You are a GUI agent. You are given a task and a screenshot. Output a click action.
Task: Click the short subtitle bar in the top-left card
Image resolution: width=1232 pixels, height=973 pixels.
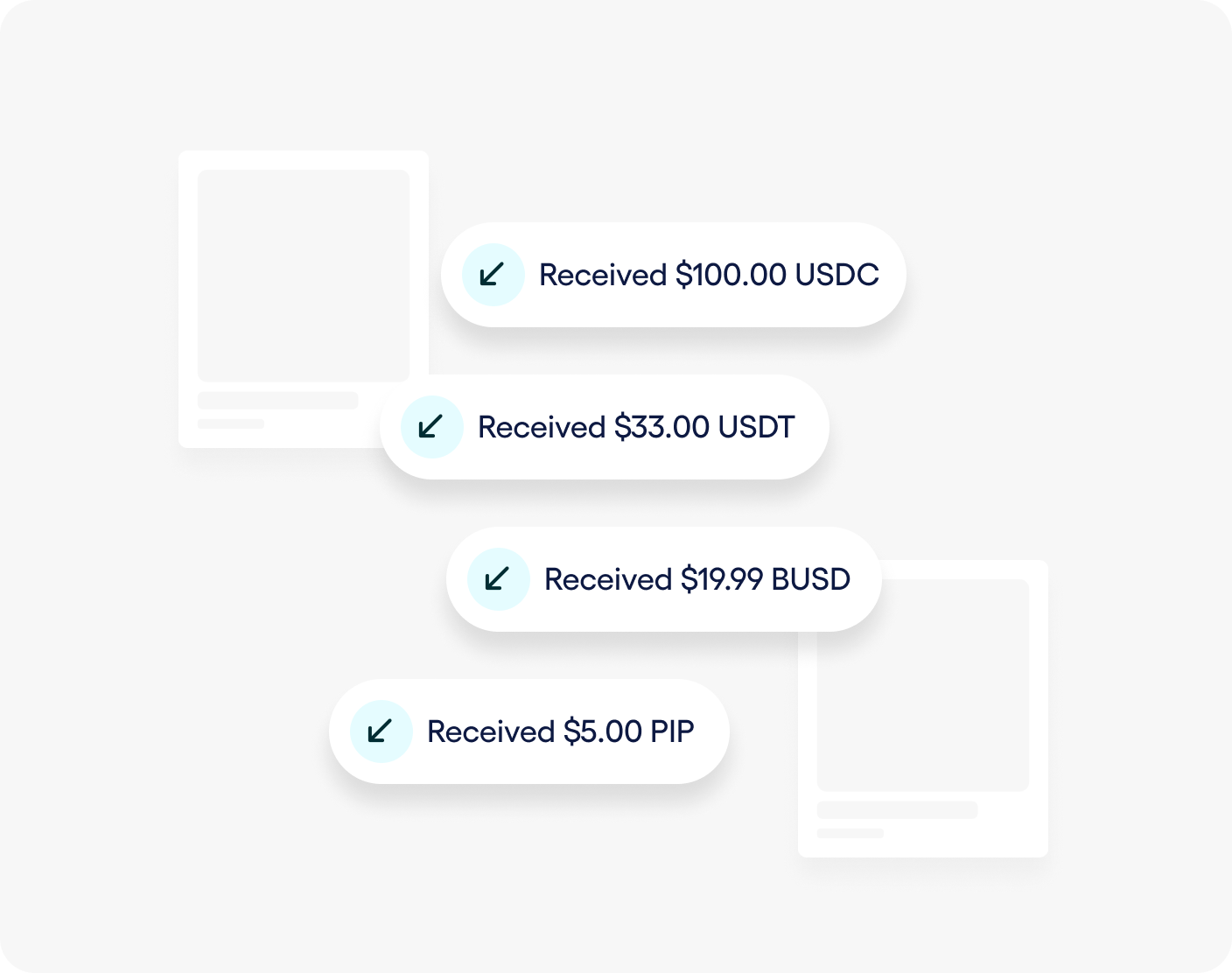click(231, 423)
